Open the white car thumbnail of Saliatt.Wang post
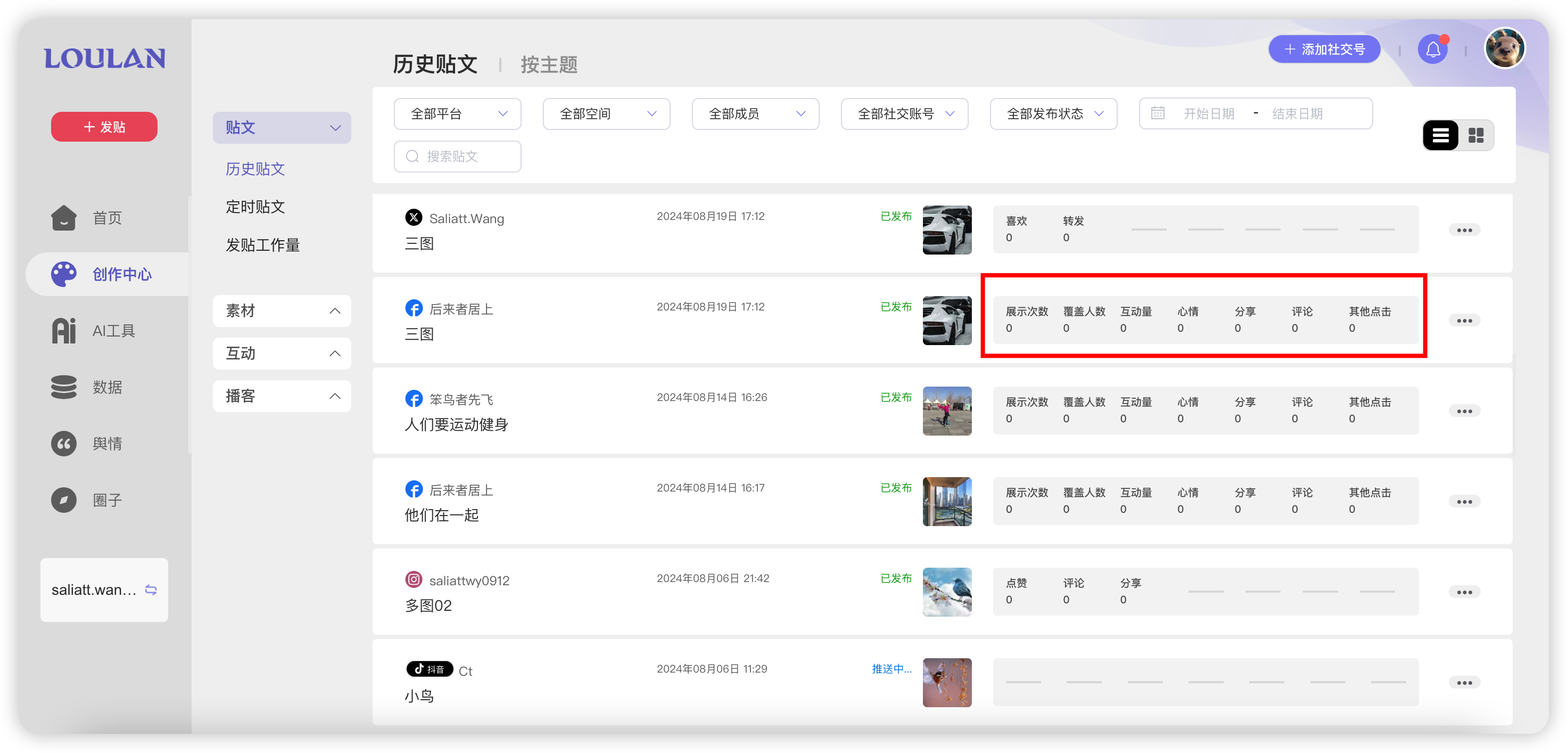 (946, 230)
